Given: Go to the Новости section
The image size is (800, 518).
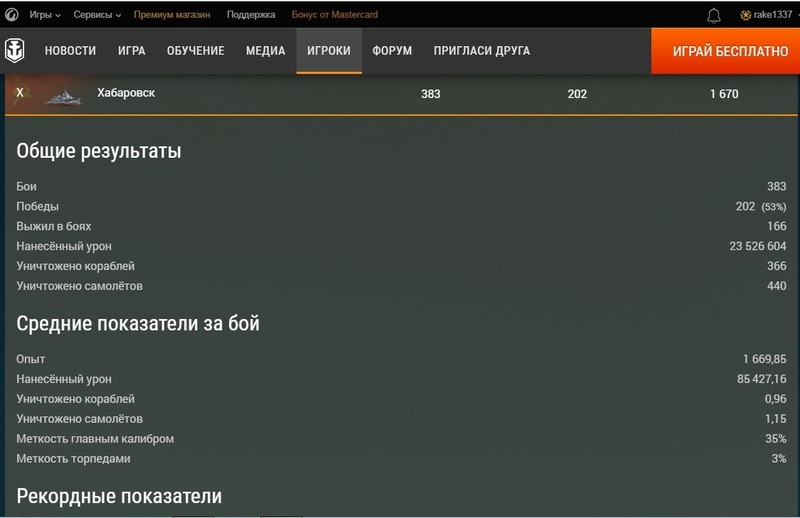Looking at the screenshot, I should point(71,51).
